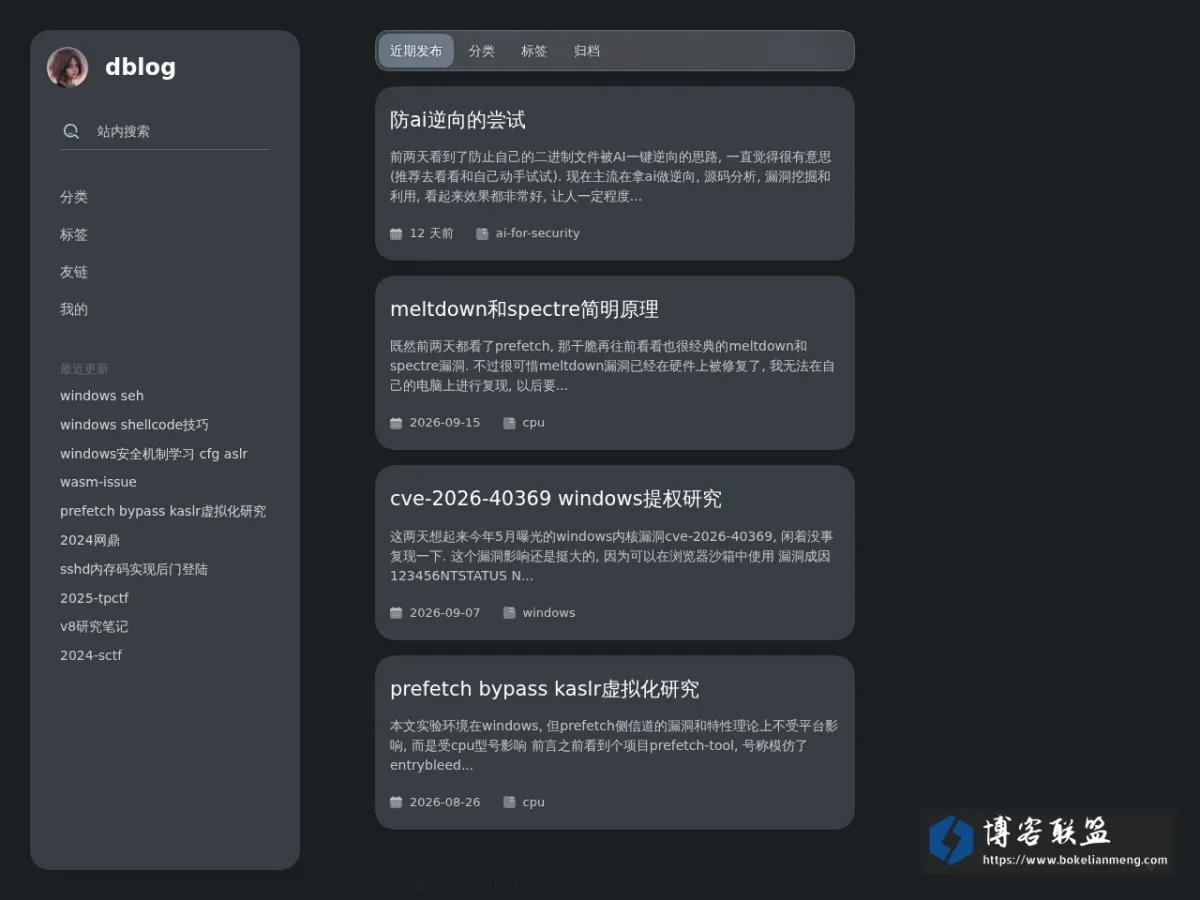Switch to the 分类 tab
This screenshot has height=900, width=1200.
coord(482,51)
